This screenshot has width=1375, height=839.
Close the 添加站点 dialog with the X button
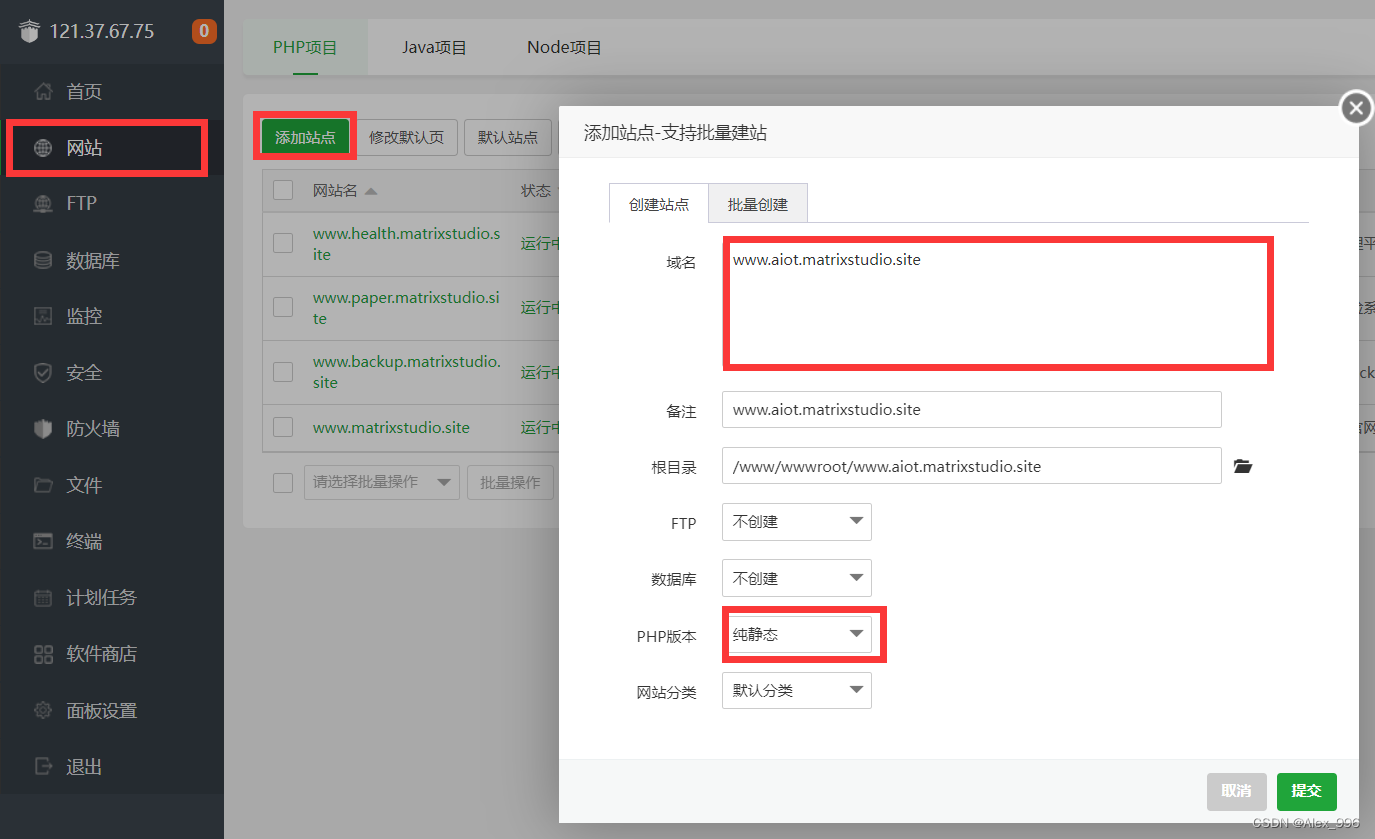[x=1356, y=107]
